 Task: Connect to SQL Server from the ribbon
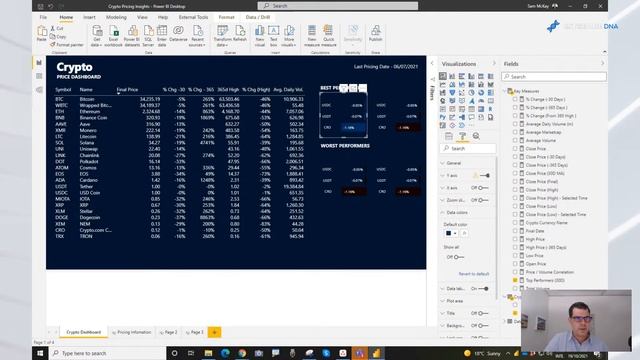(148, 36)
